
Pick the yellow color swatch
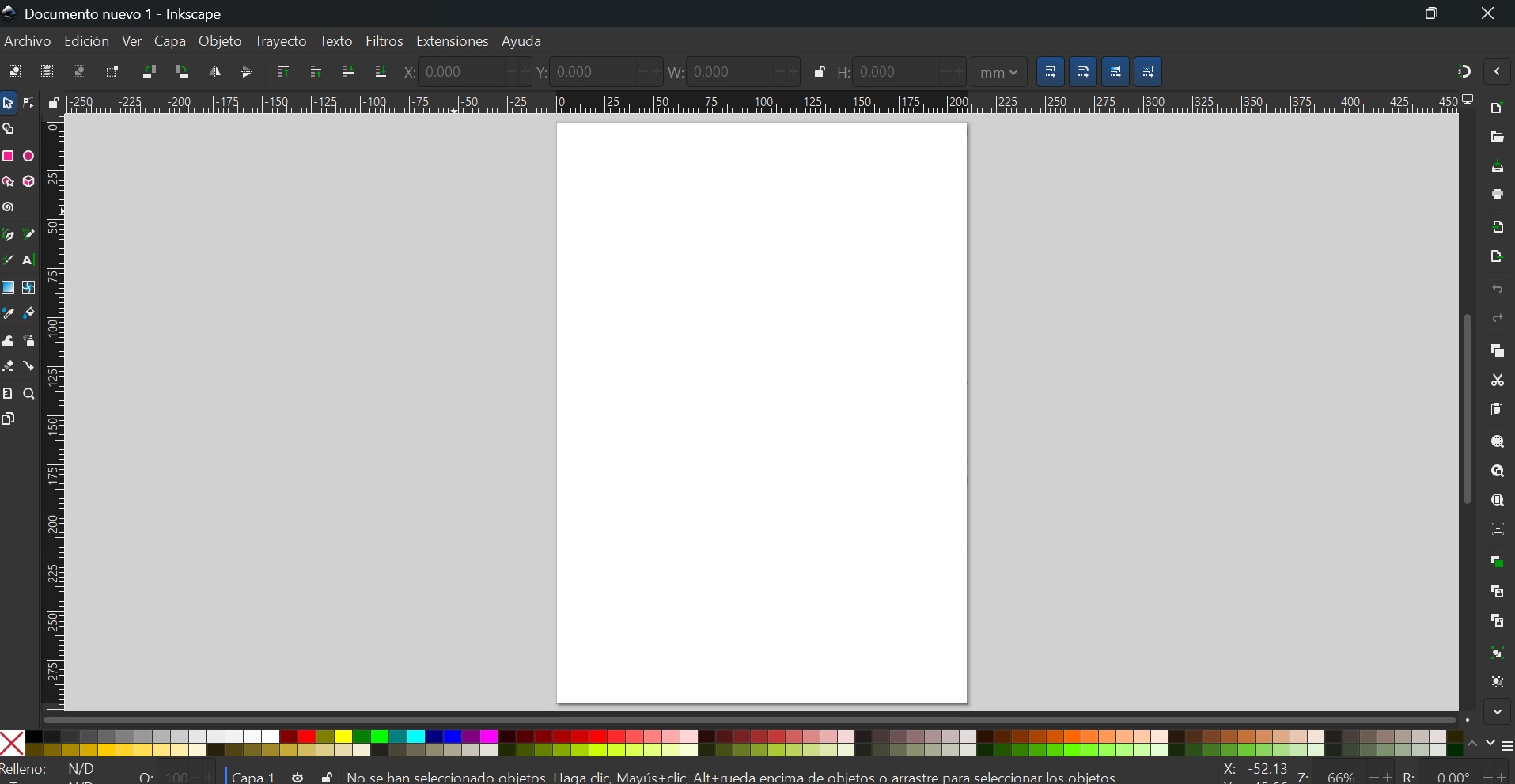(x=344, y=737)
